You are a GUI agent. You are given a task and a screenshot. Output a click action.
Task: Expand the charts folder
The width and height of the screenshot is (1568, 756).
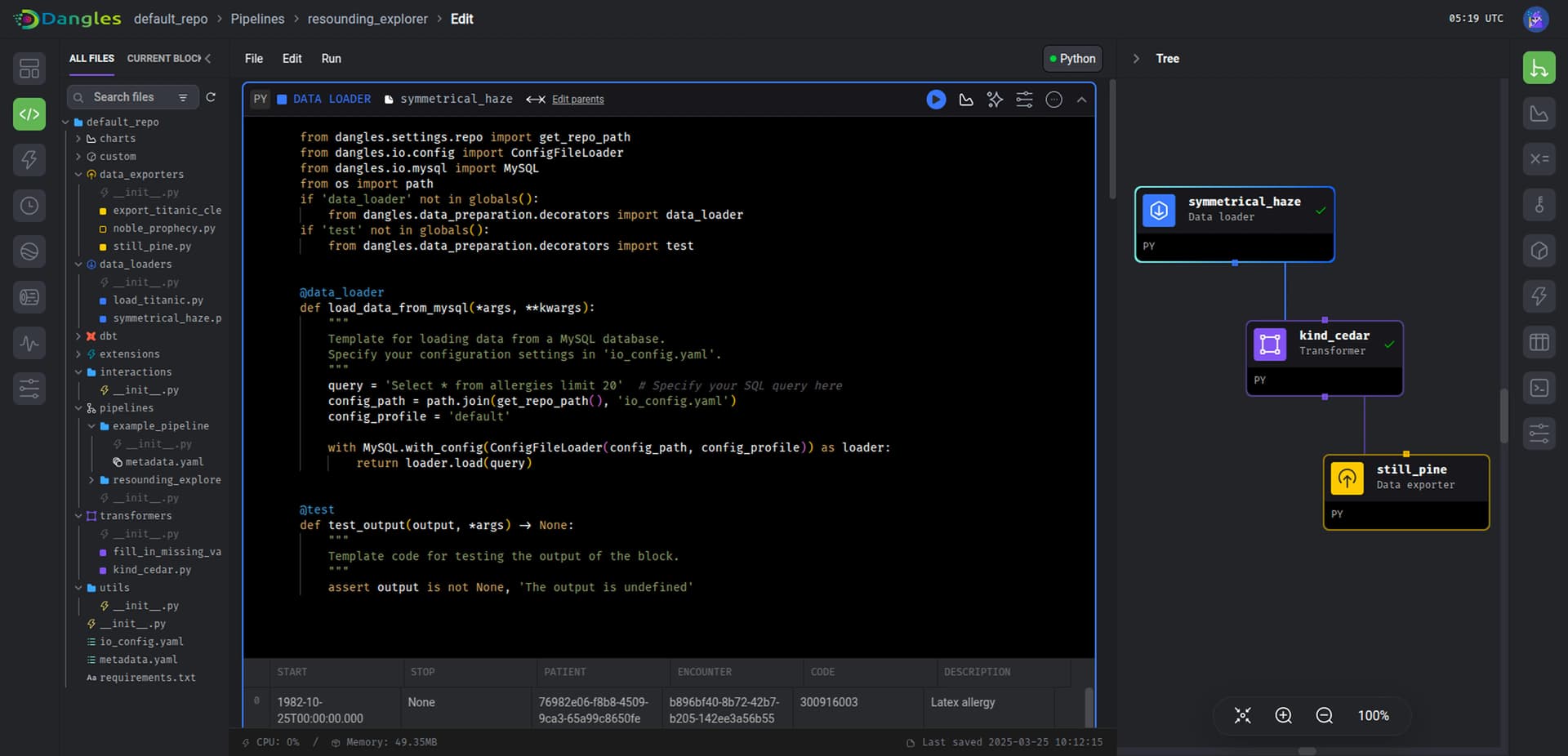78,139
